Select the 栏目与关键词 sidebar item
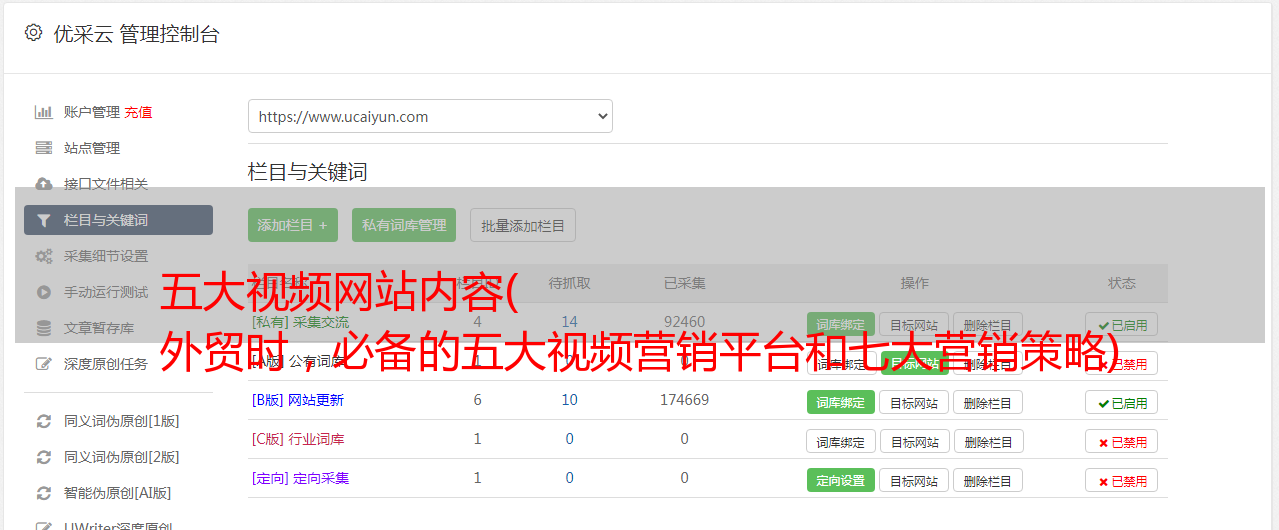Viewport: 1279px width, 530px height. coord(118,220)
